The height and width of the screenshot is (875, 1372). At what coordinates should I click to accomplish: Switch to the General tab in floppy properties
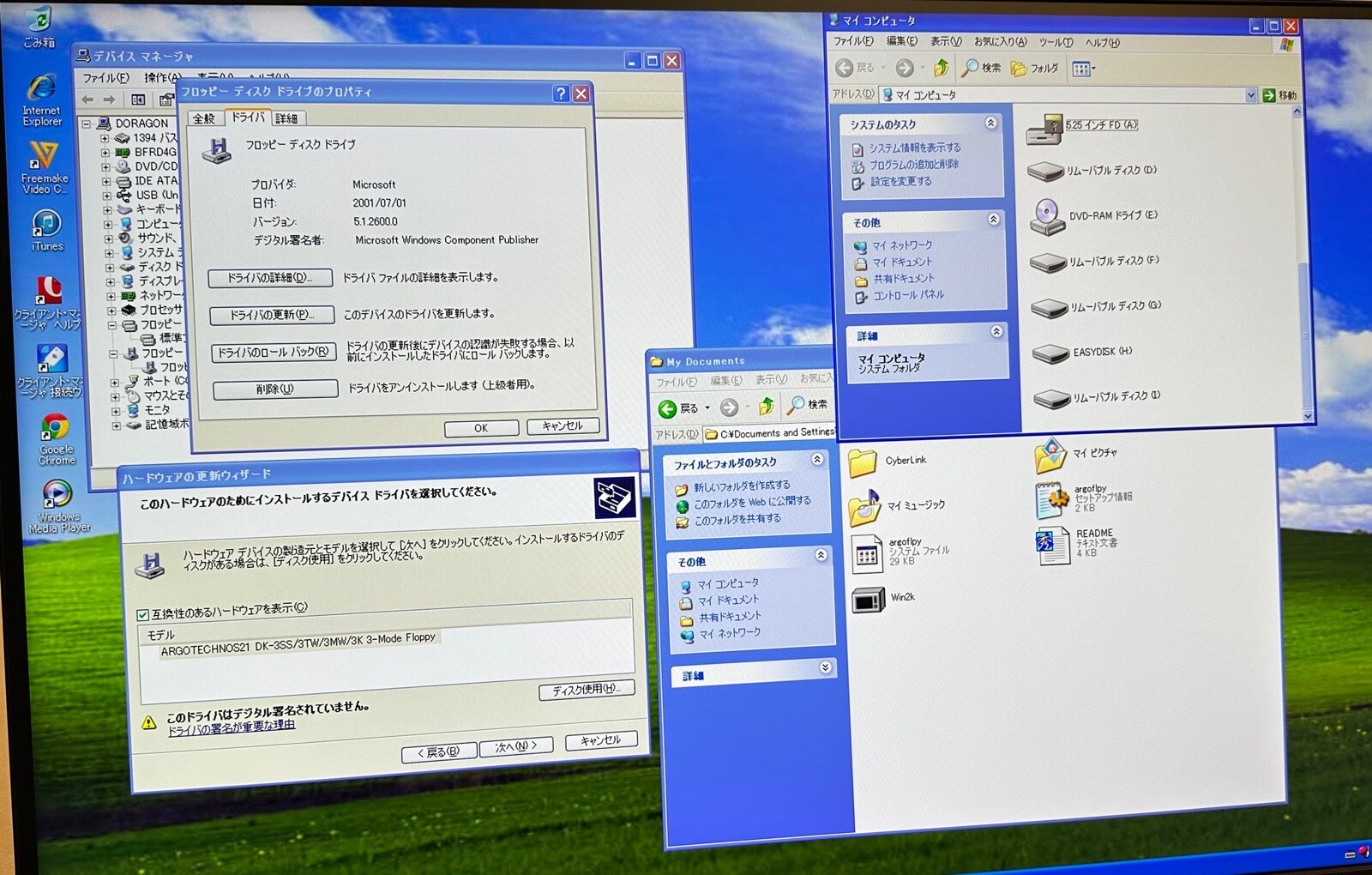(x=204, y=118)
